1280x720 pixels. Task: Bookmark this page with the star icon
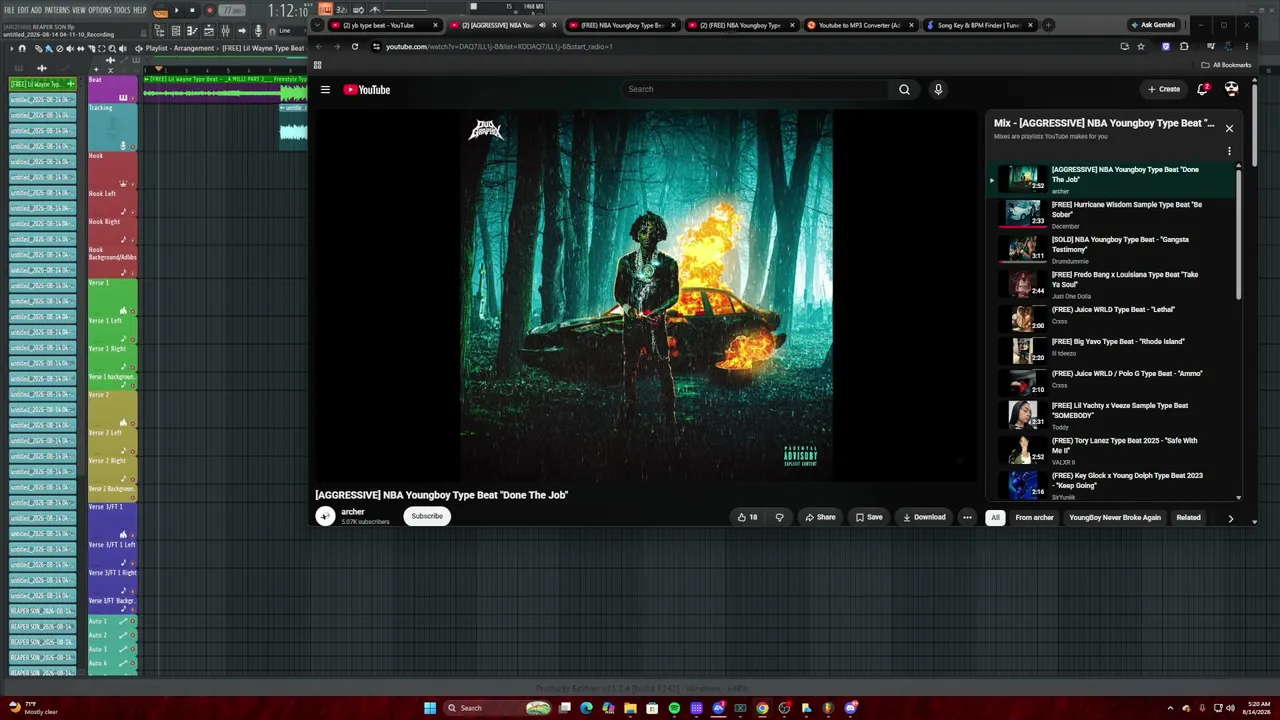[x=1141, y=46]
